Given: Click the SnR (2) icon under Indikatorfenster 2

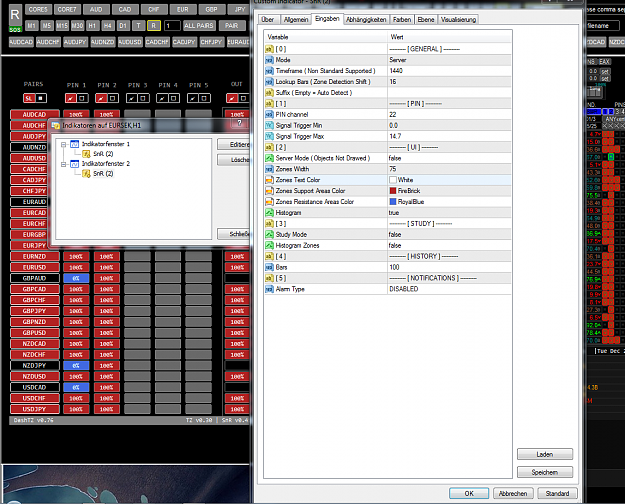Looking at the screenshot, I should point(86,173).
